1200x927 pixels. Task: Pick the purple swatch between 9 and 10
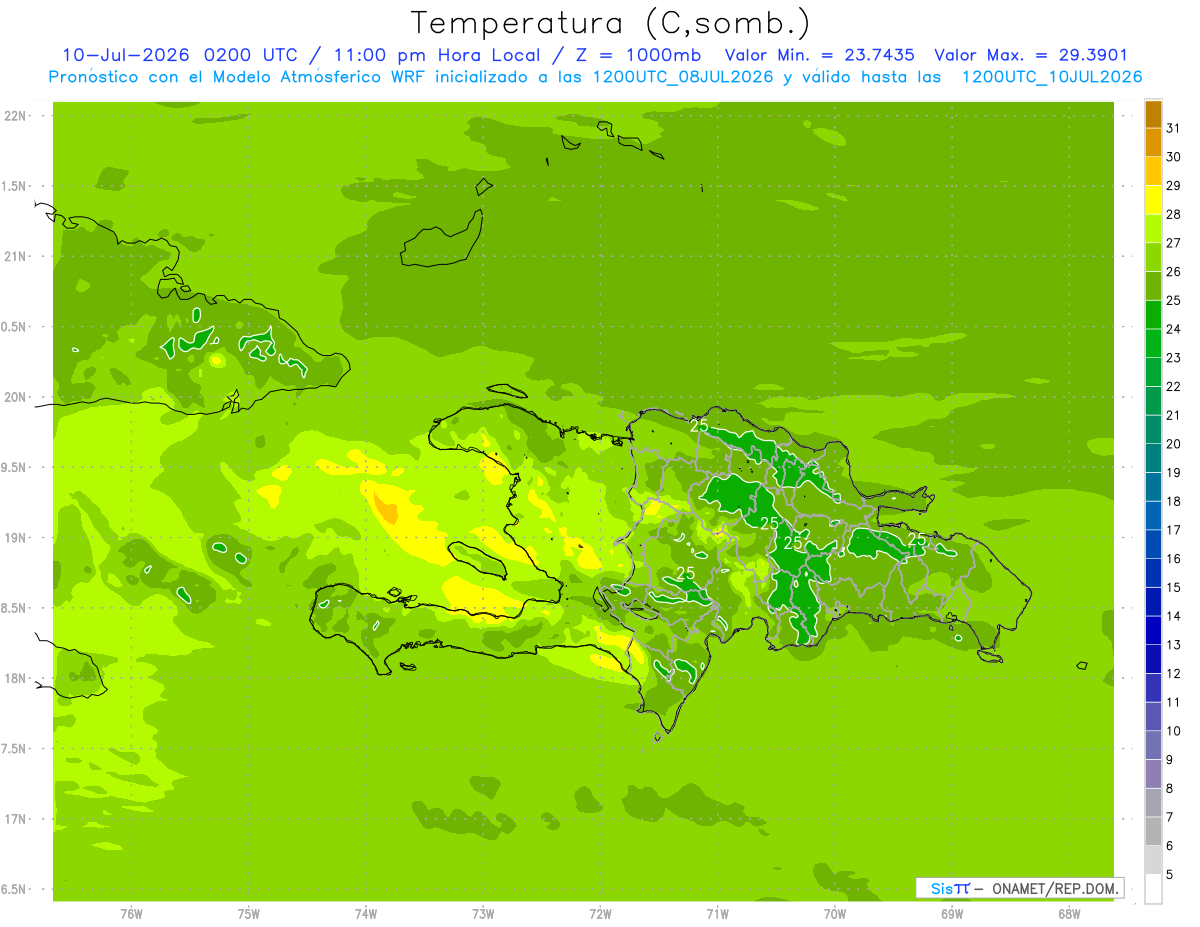coord(1153,745)
